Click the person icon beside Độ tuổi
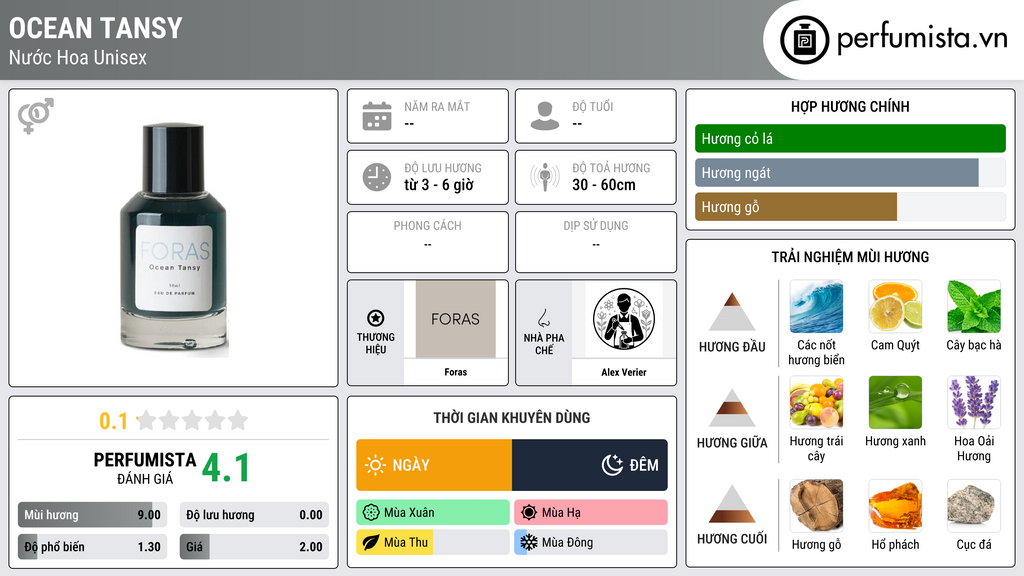1024x576 pixels. click(x=545, y=116)
